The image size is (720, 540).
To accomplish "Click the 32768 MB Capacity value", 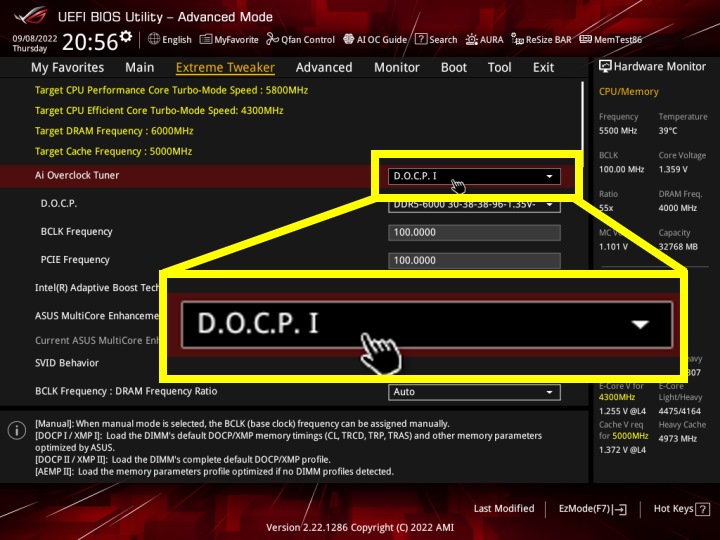I will coord(678,247).
